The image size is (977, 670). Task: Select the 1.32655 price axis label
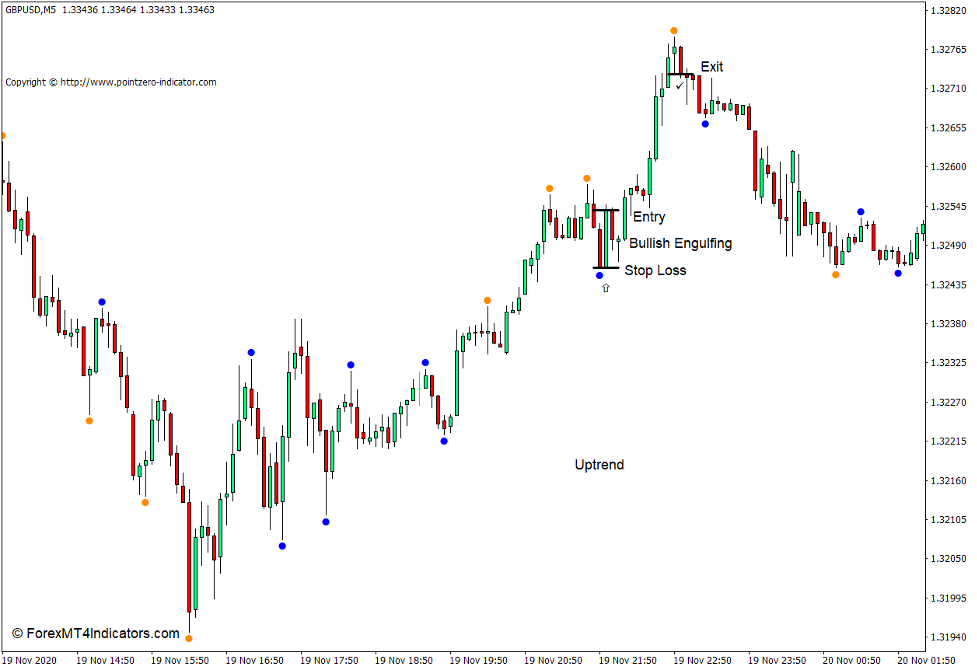coord(948,128)
